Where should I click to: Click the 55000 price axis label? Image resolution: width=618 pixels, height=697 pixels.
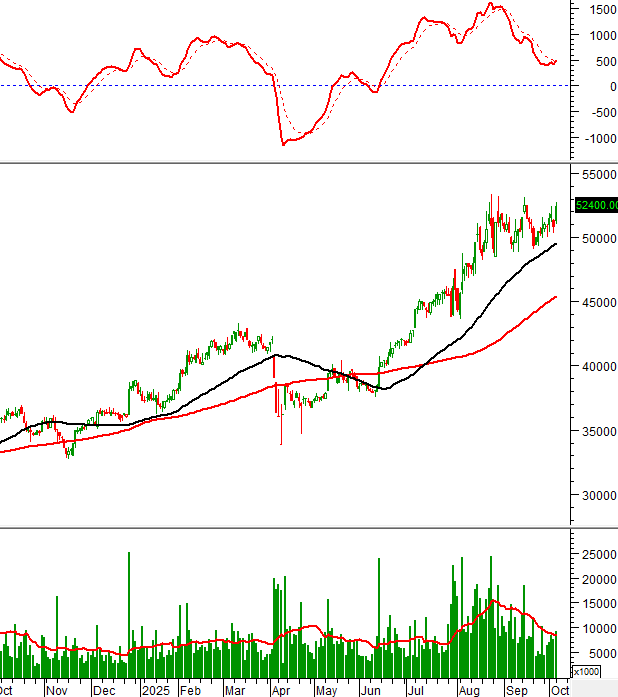point(596,174)
